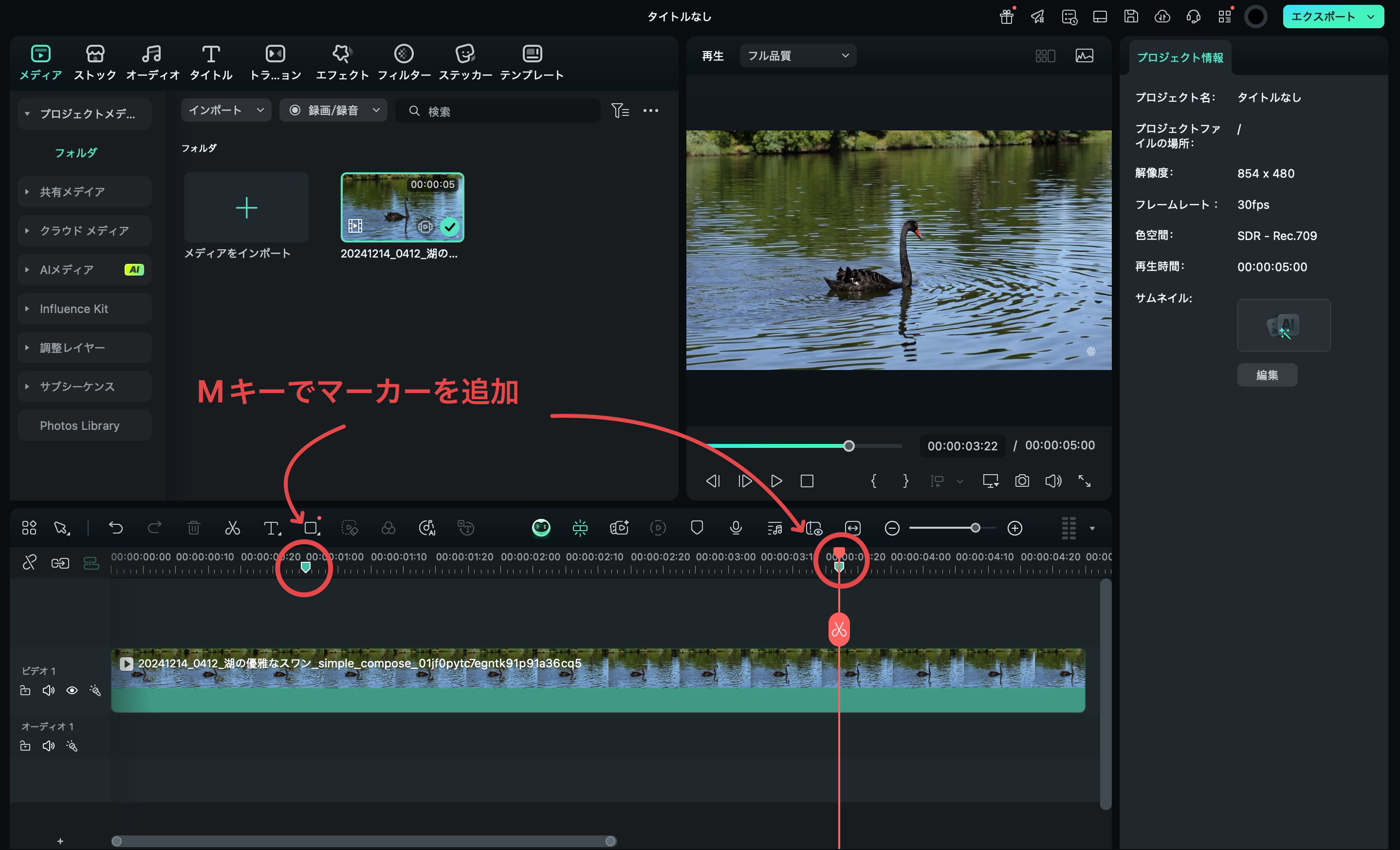This screenshot has width=1400, height=850.
Task: Open the エフェクト tab
Action: click(342, 62)
